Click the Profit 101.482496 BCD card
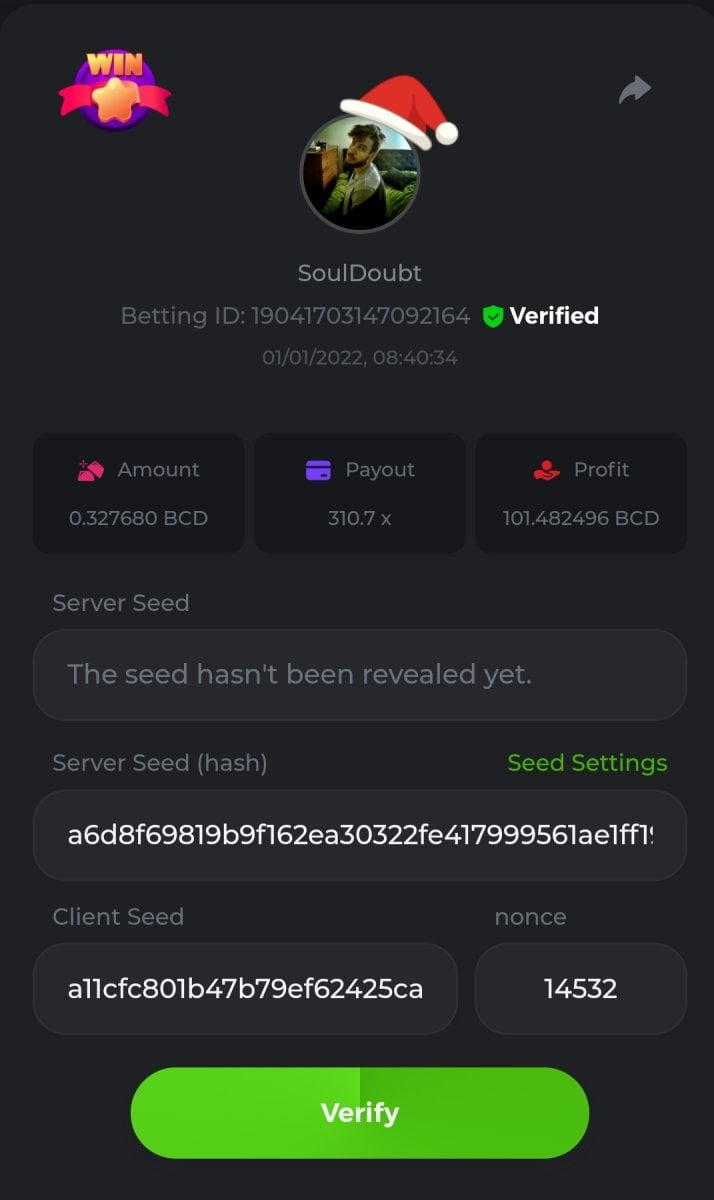Viewport: 714px width, 1200px height. click(581, 493)
